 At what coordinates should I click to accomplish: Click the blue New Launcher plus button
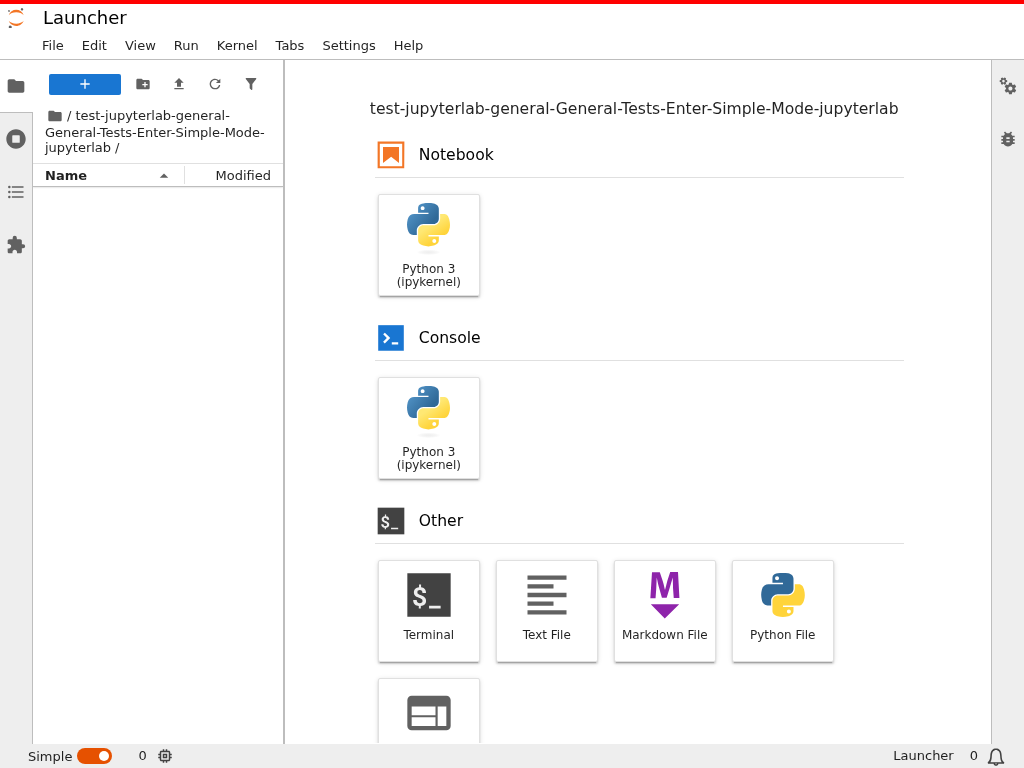click(x=85, y=84)
